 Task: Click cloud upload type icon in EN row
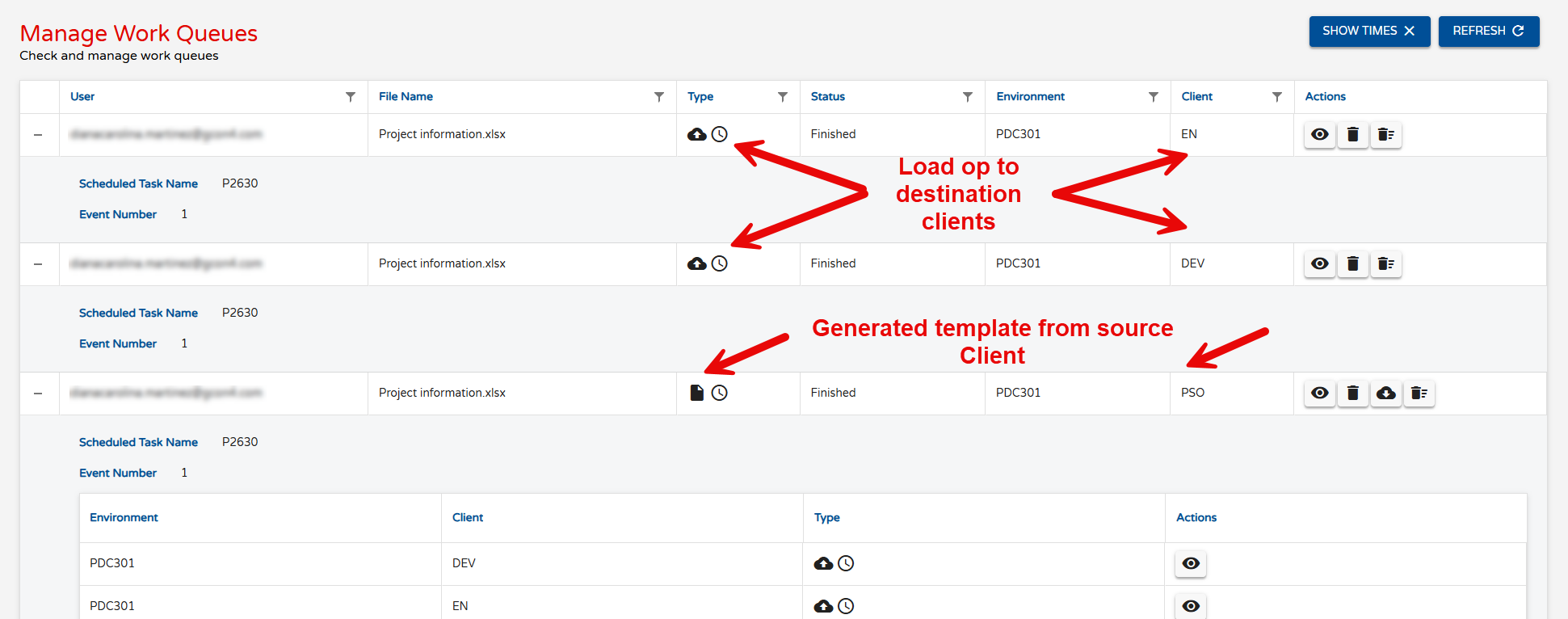tap(697, 134)
